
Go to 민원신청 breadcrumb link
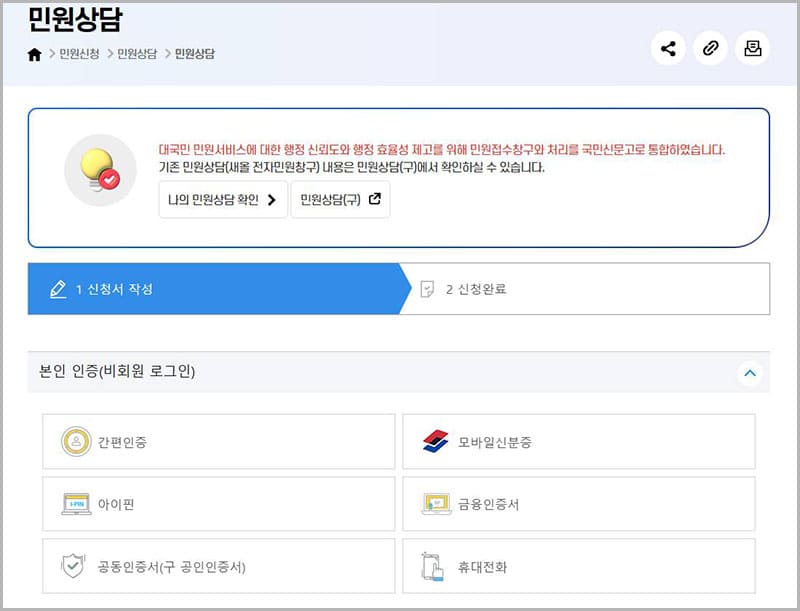pyautogui.click(x=79, y=54)
